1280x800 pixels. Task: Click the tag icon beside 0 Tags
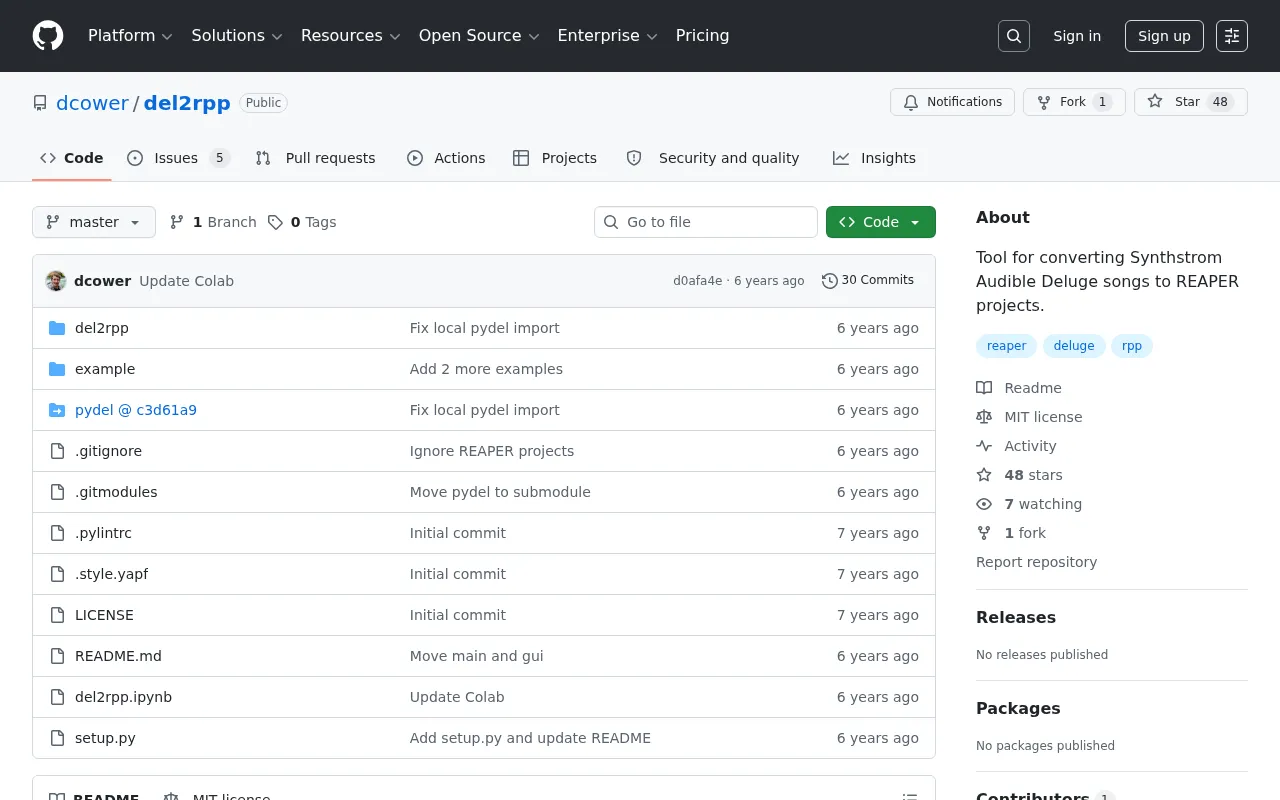(275, 222)
